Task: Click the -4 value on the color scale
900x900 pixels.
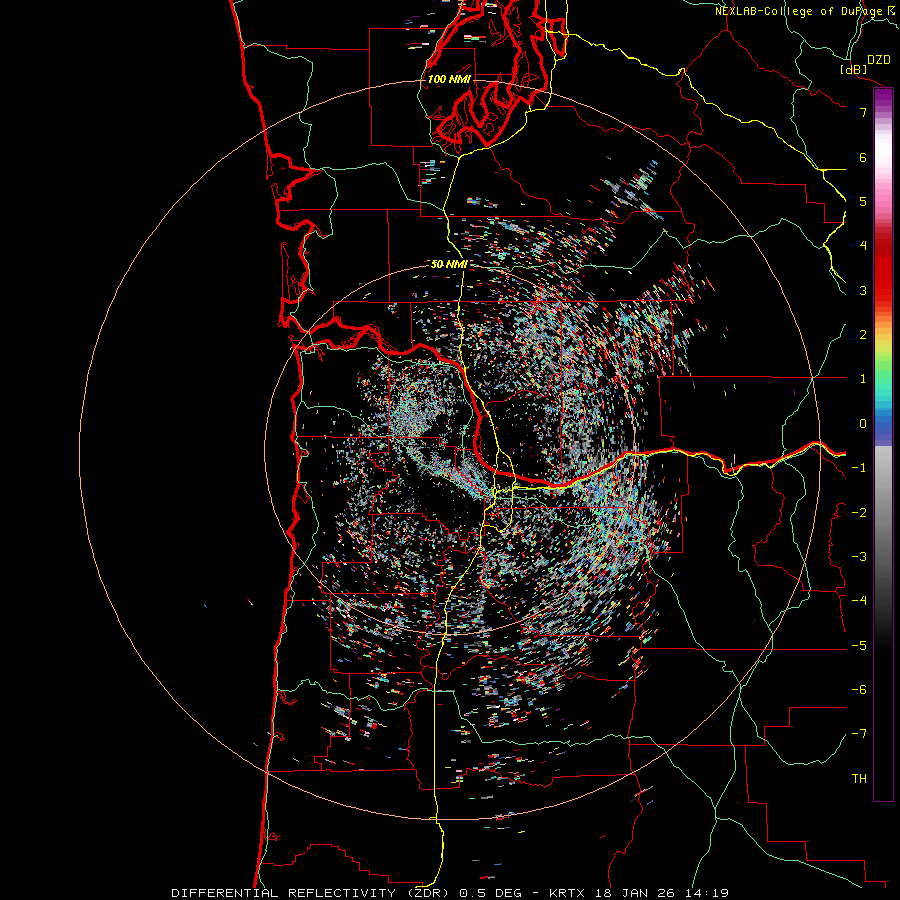Action: (x=859, y=600)
